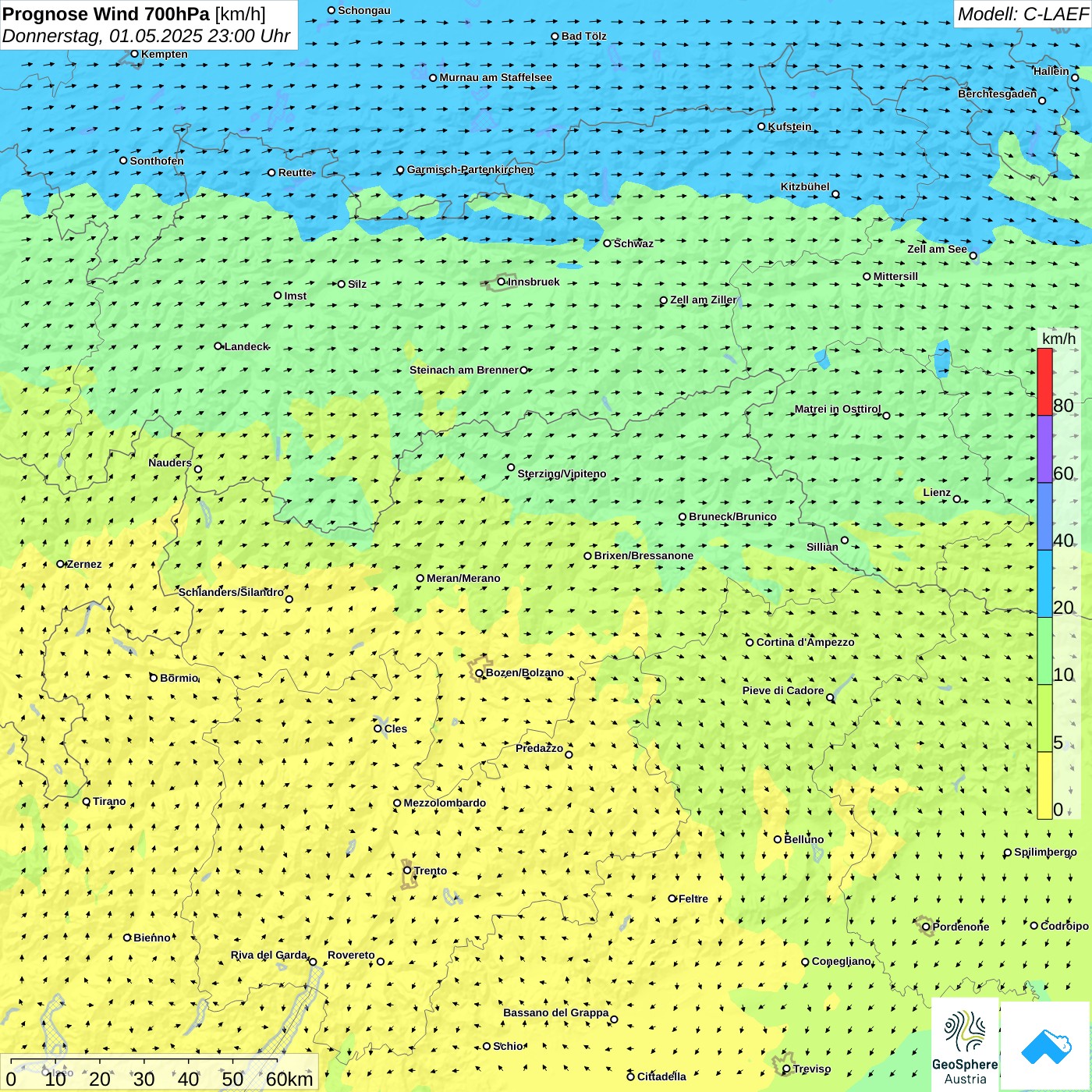Viewport: 1092px width, 1092px height.
Task: Click the 'Reutte' label
Action: [x=296, y=172]
